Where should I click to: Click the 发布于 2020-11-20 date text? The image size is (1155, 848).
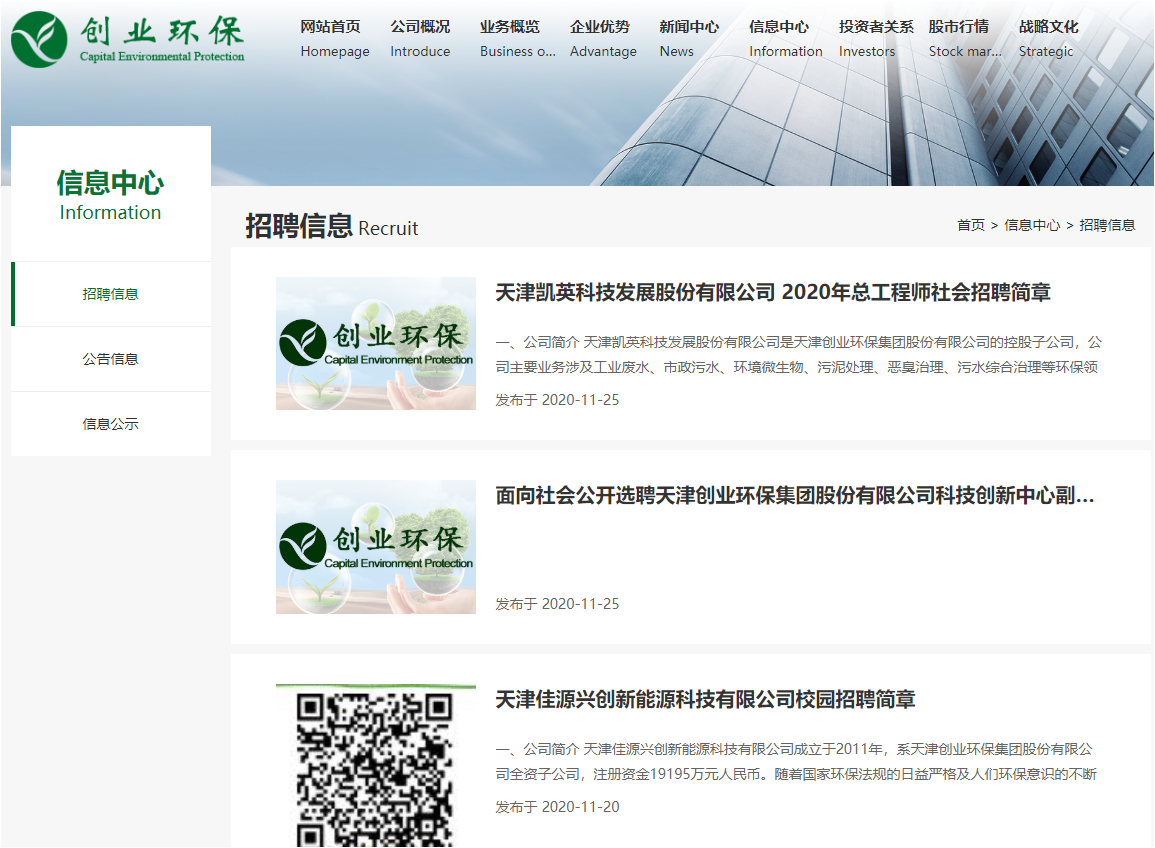(x=557, y=807)
